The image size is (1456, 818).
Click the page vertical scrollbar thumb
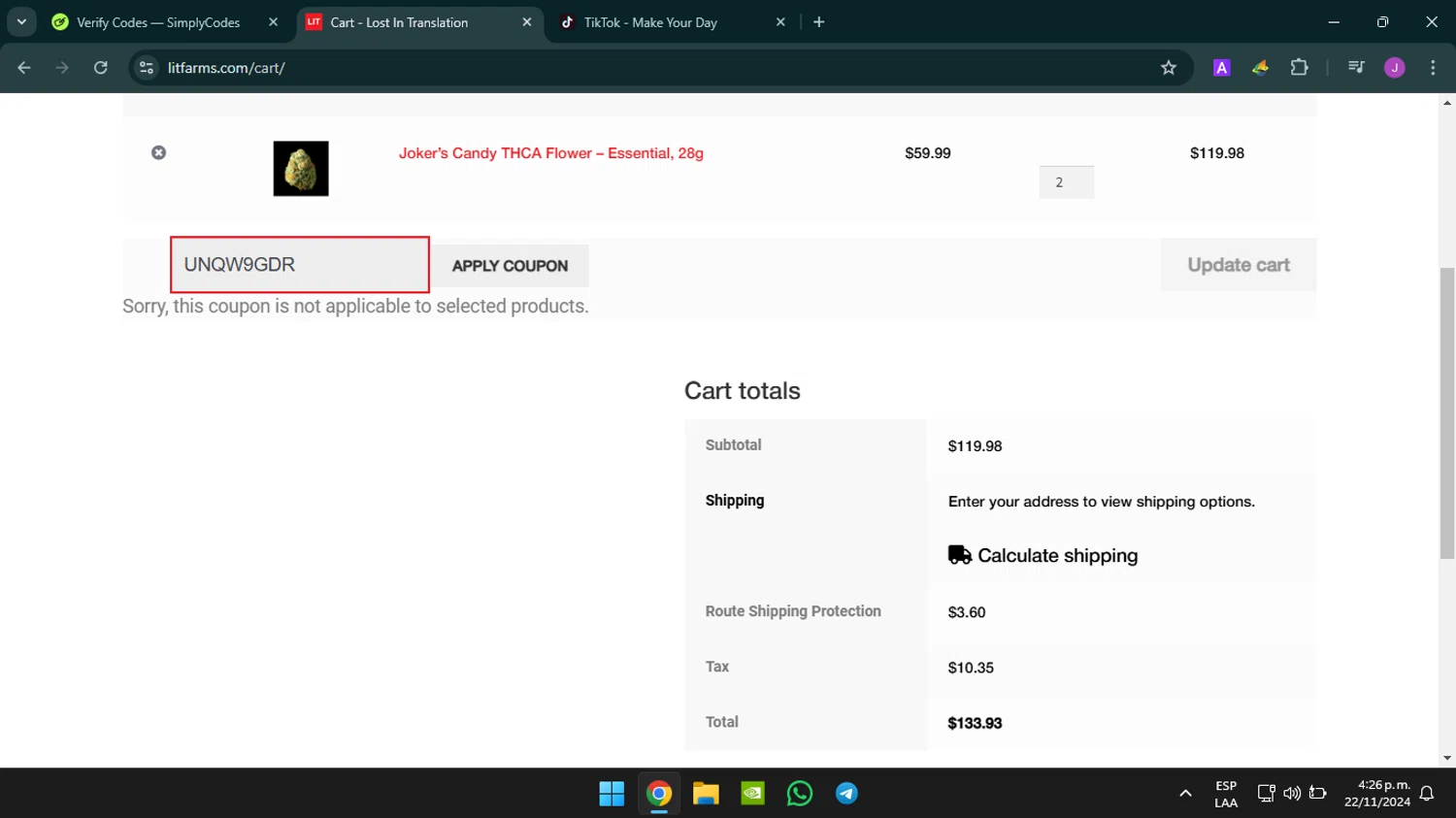point(1447,412)
